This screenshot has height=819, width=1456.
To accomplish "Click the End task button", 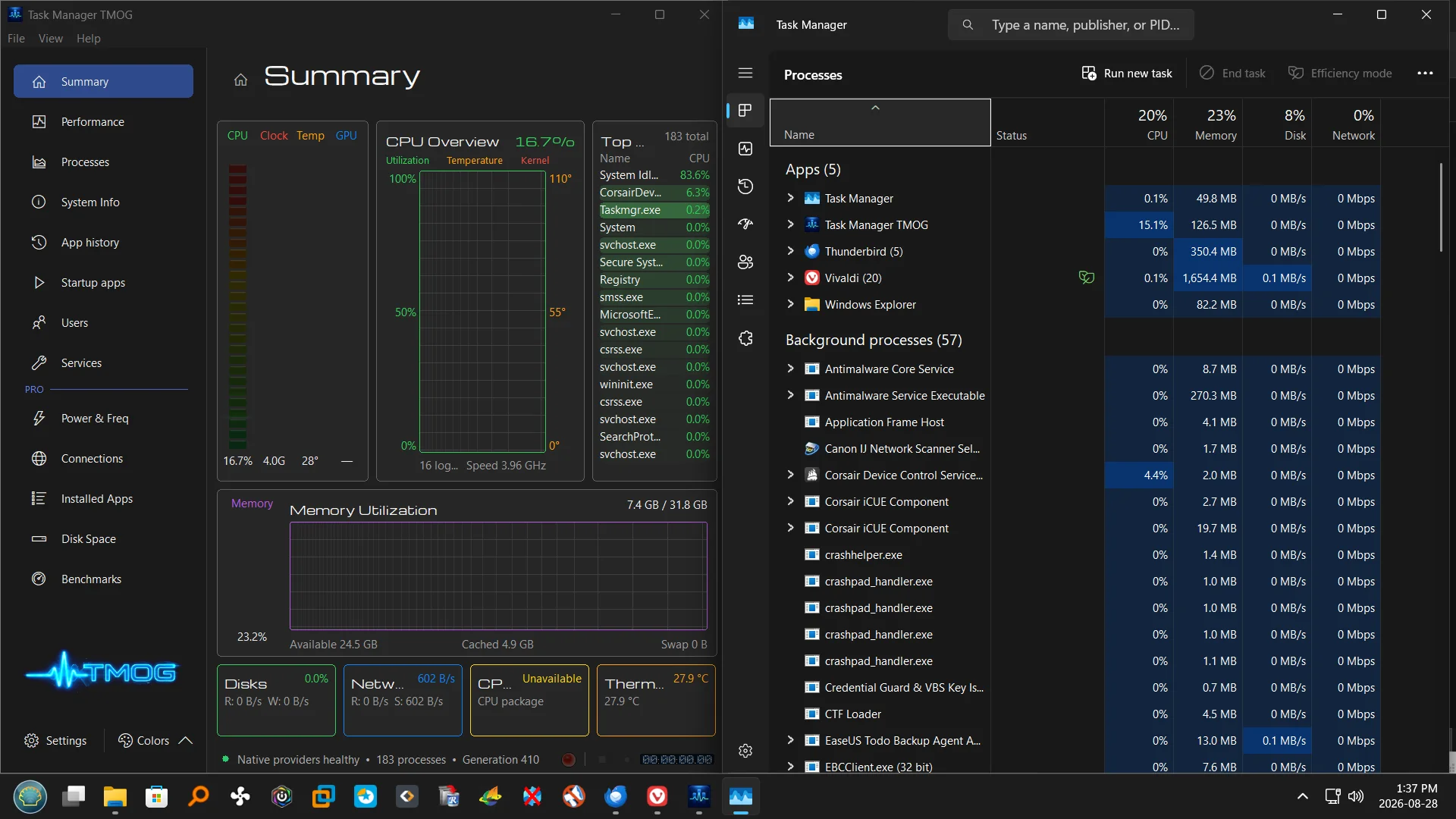I will (x=1232, y=73).
